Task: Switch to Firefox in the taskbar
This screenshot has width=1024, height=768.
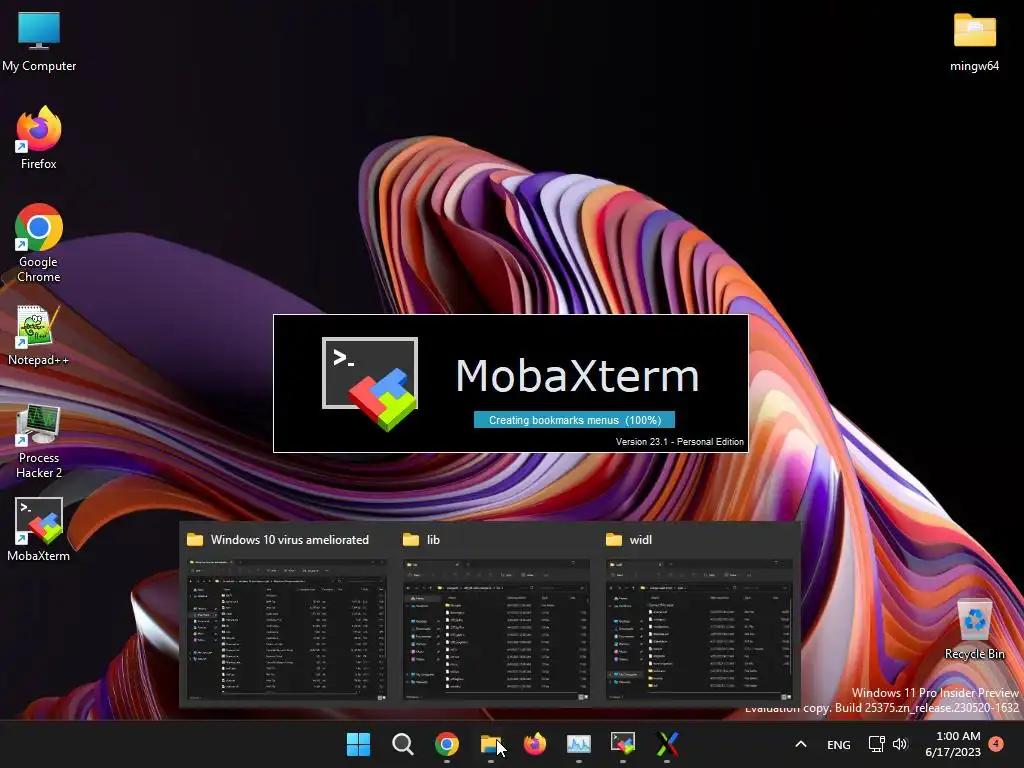Action: click(535, 744)
